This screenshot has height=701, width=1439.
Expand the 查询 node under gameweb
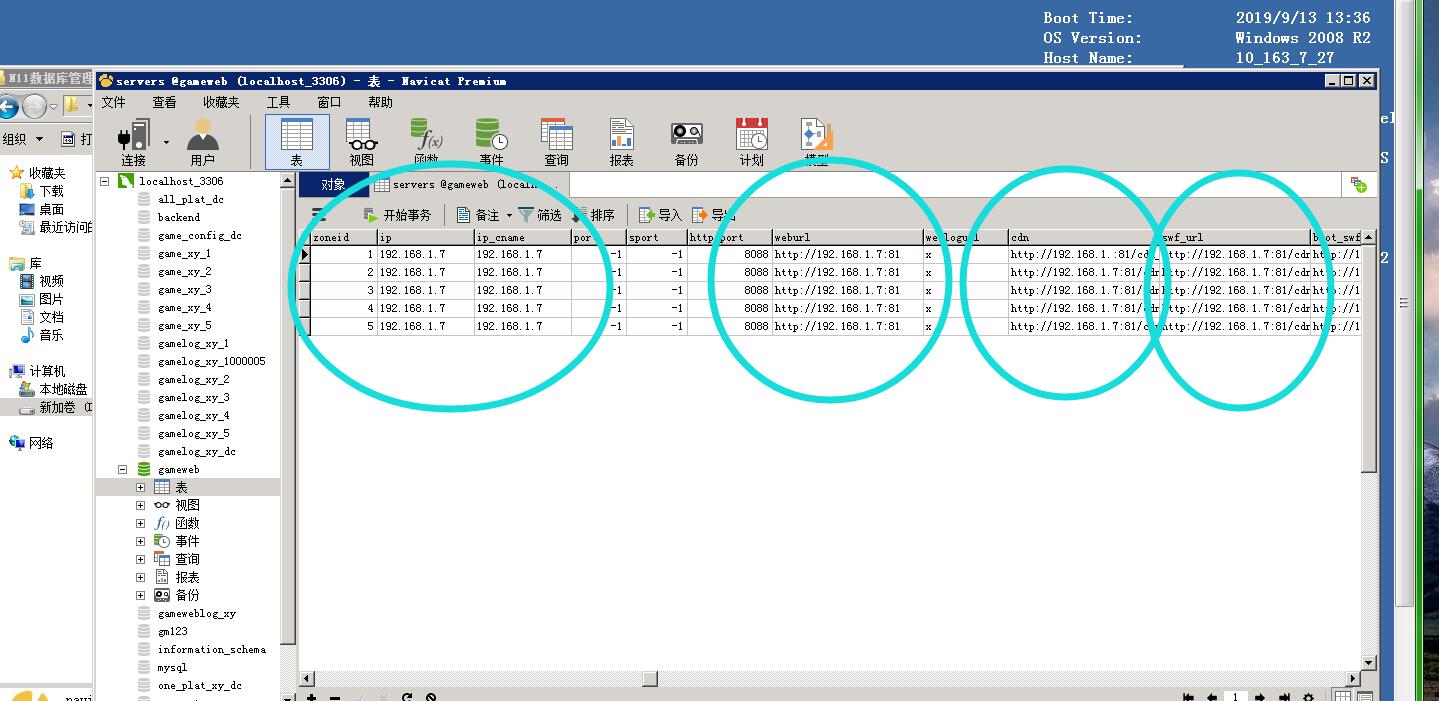[140, 559]
